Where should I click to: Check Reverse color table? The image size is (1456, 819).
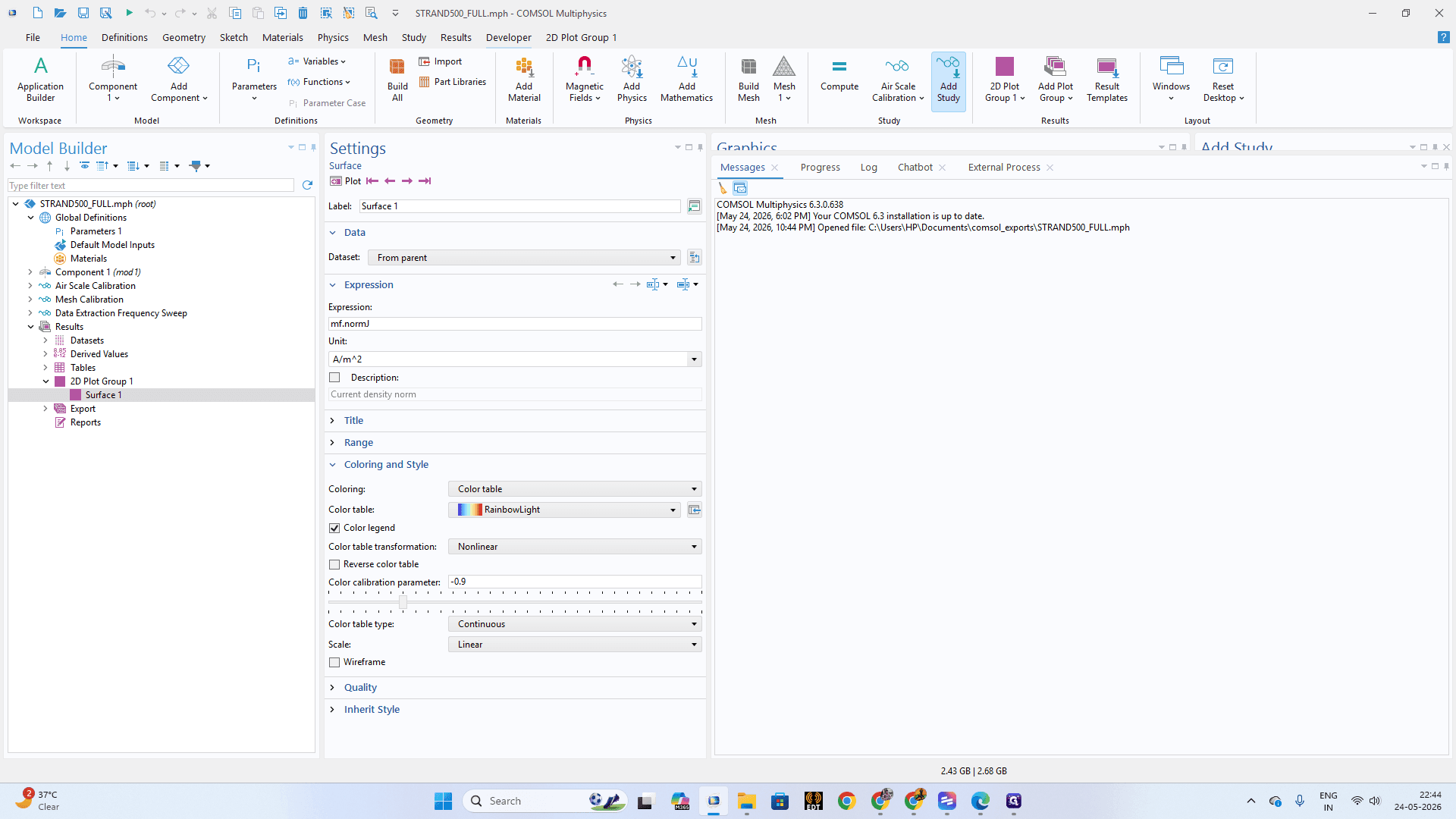(x=334, y=564)
